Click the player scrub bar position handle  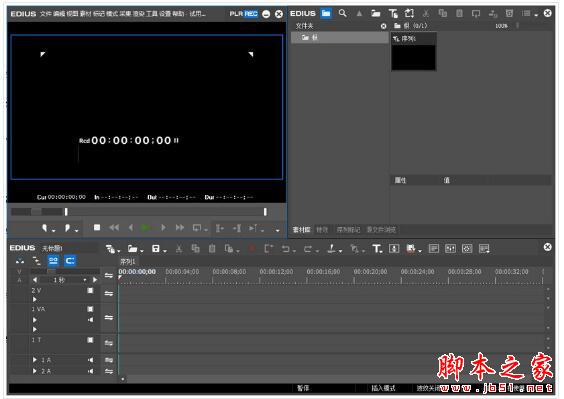(66, 212)
